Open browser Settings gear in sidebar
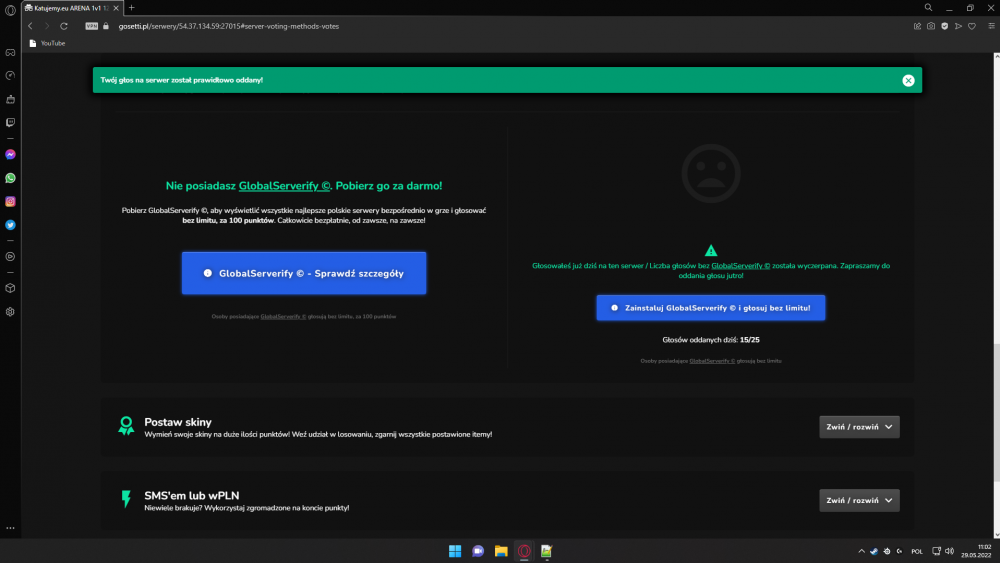 click(10, 312)
